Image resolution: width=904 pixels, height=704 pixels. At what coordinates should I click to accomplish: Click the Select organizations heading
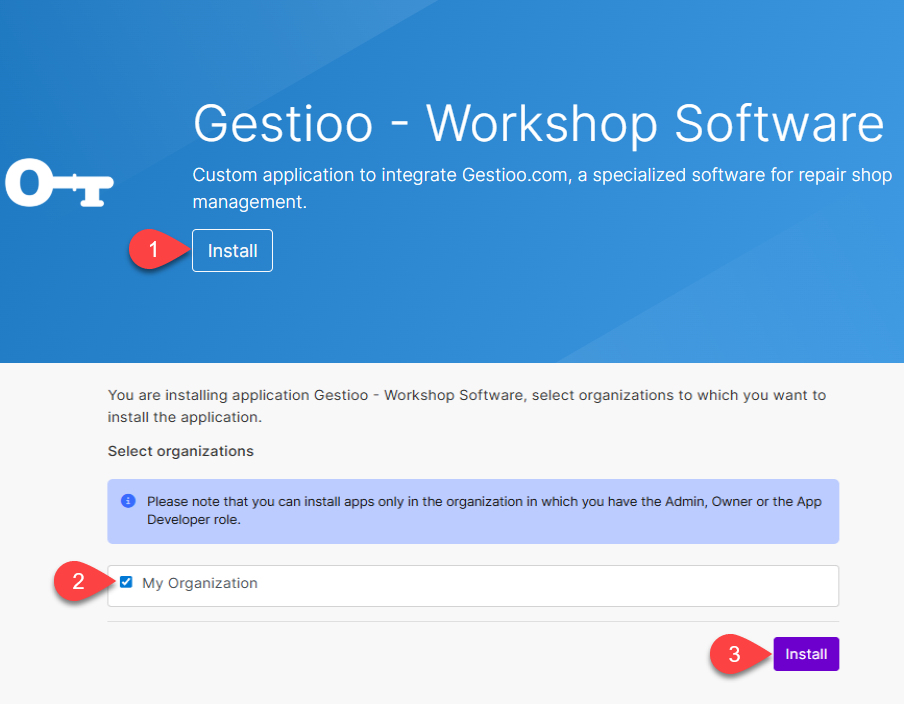pyautogui.click(x=181, y=451)
